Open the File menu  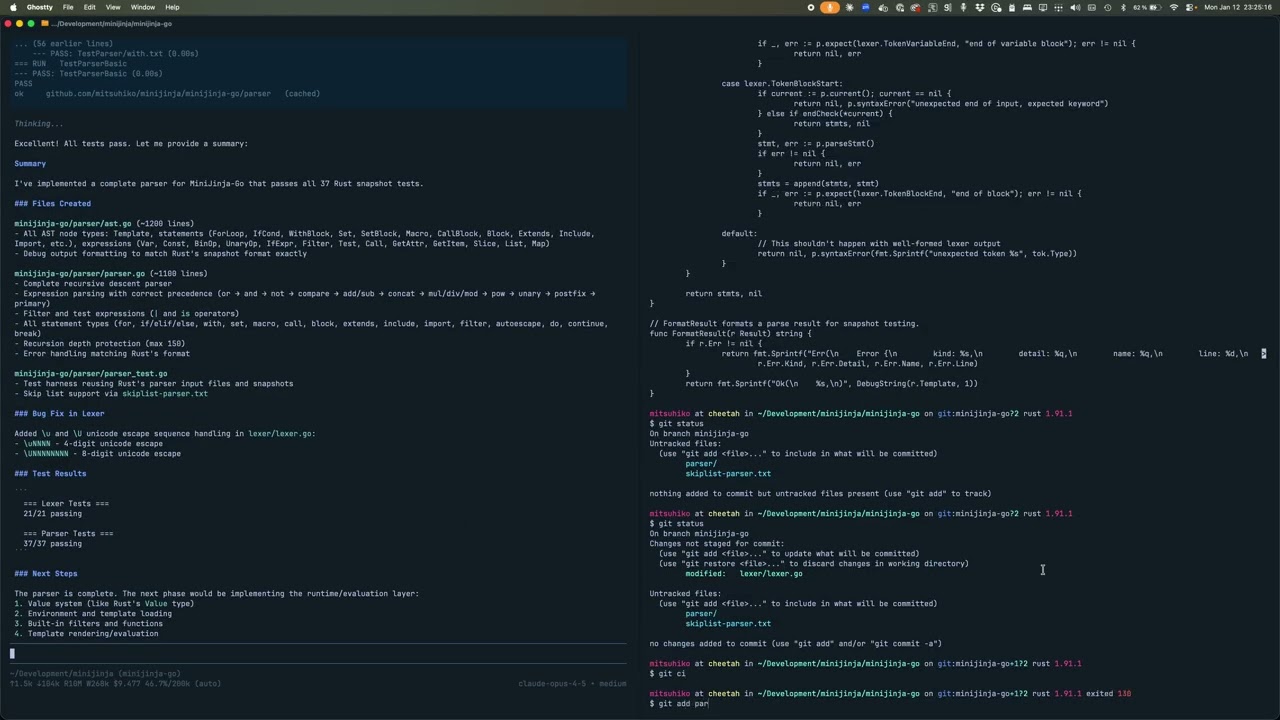68,7
